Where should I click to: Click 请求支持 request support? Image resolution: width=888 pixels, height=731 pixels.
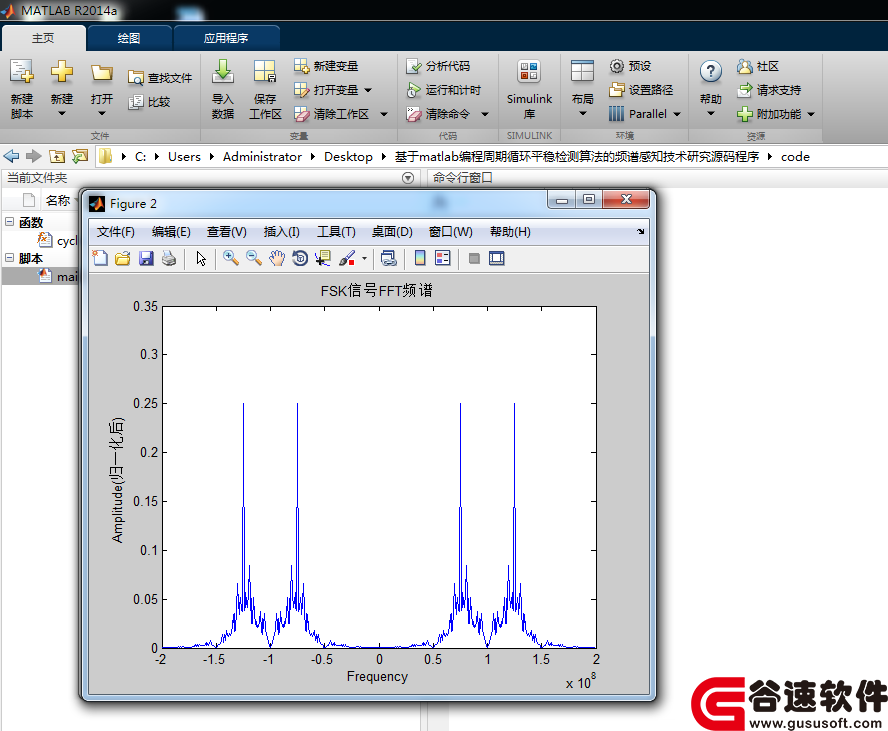[x=769, y=89]
